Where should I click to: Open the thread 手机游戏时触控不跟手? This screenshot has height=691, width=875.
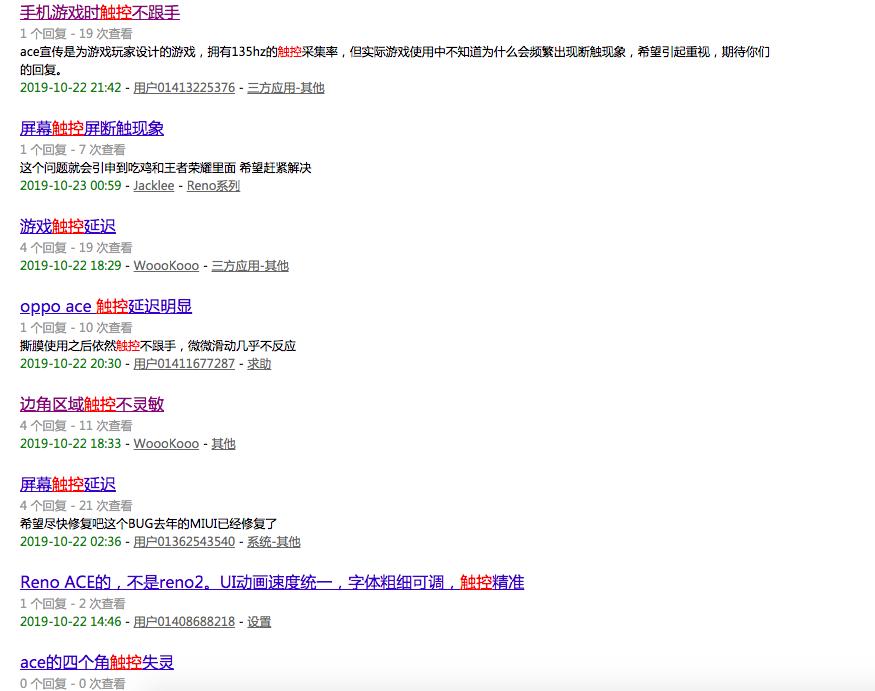100,13
